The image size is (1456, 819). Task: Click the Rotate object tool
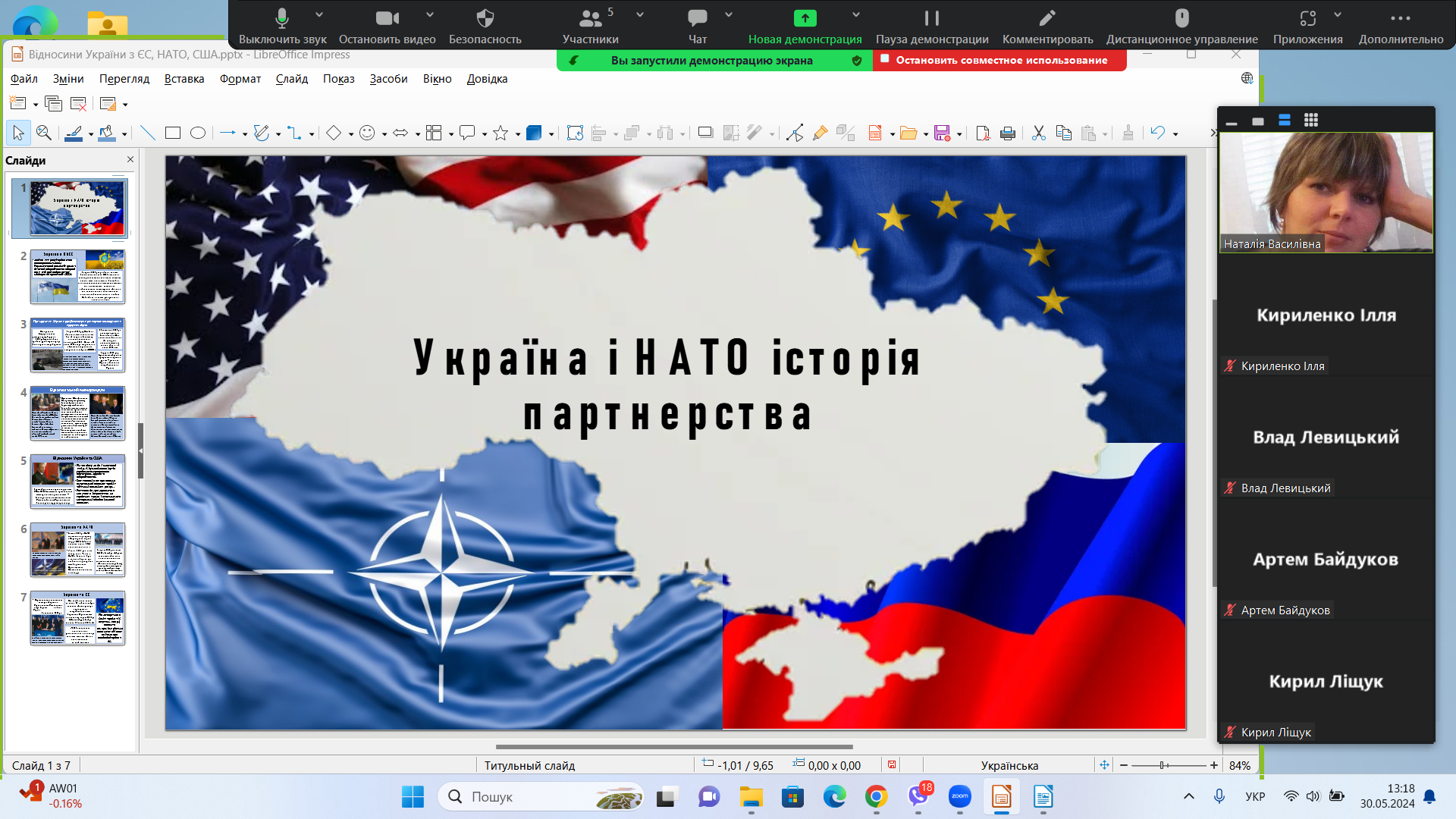click(575, 133)
